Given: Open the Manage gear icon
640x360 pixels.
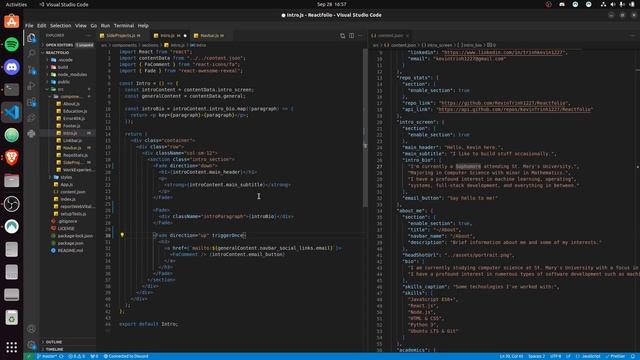Looking at the screenshot, I should (31, 345).
